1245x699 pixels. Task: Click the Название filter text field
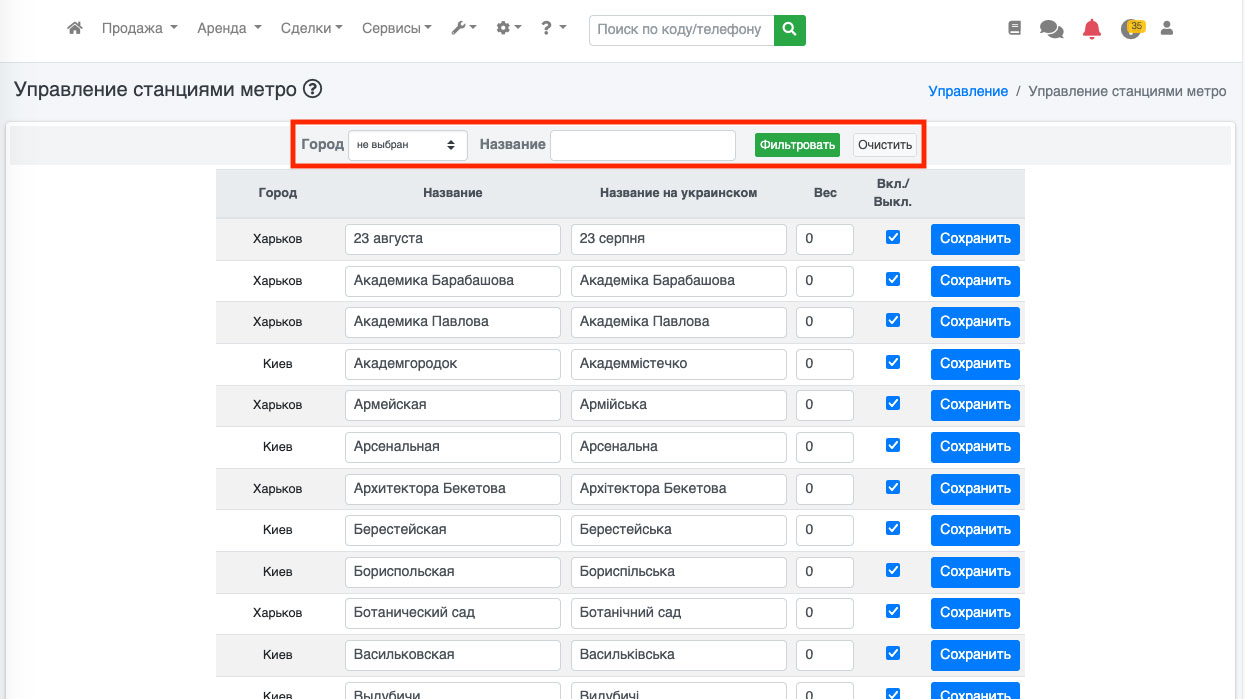click(x=643, y=145)
